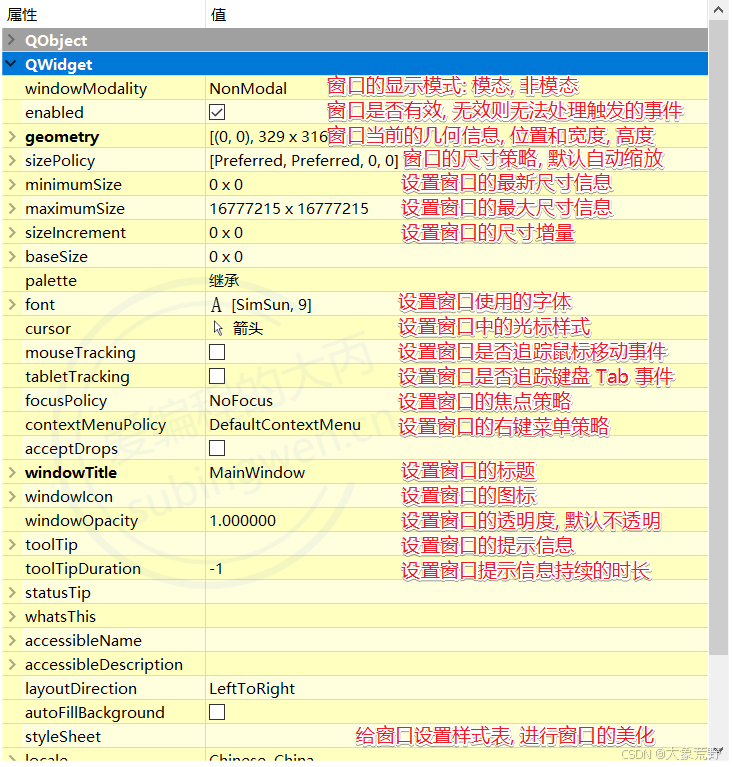
Task: Enable the mouseTracking checkbox
Action: click(217, 352)
